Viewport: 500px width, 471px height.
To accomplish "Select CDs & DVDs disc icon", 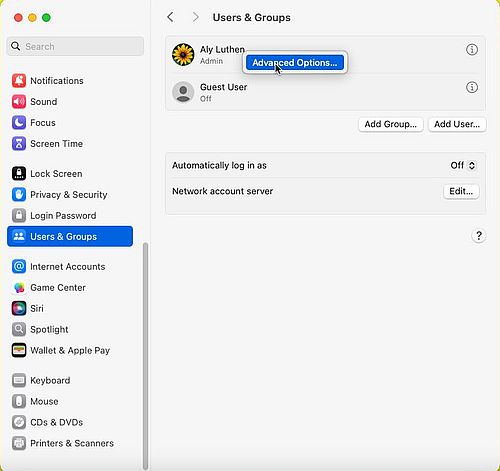I will click(19, 422).
